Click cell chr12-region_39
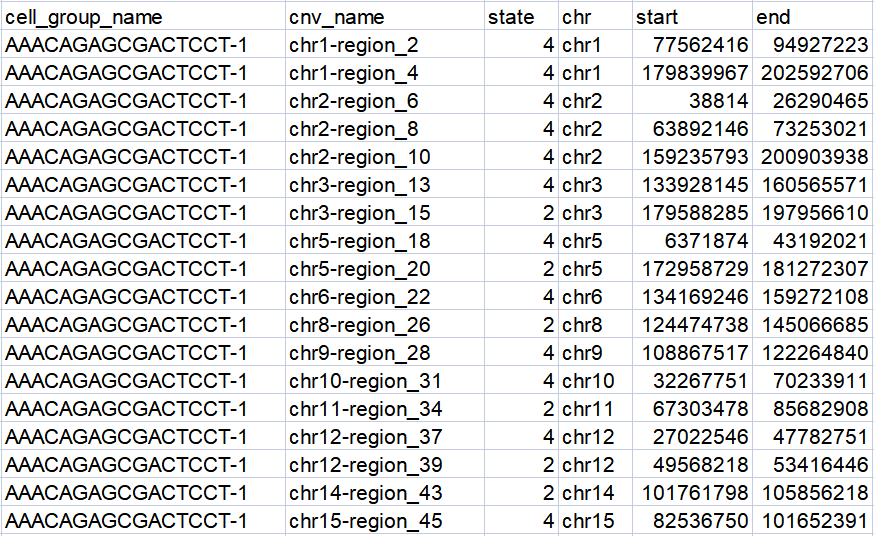Image resolution: width=874 pixels, height=536 pixels. click(385, 464)
